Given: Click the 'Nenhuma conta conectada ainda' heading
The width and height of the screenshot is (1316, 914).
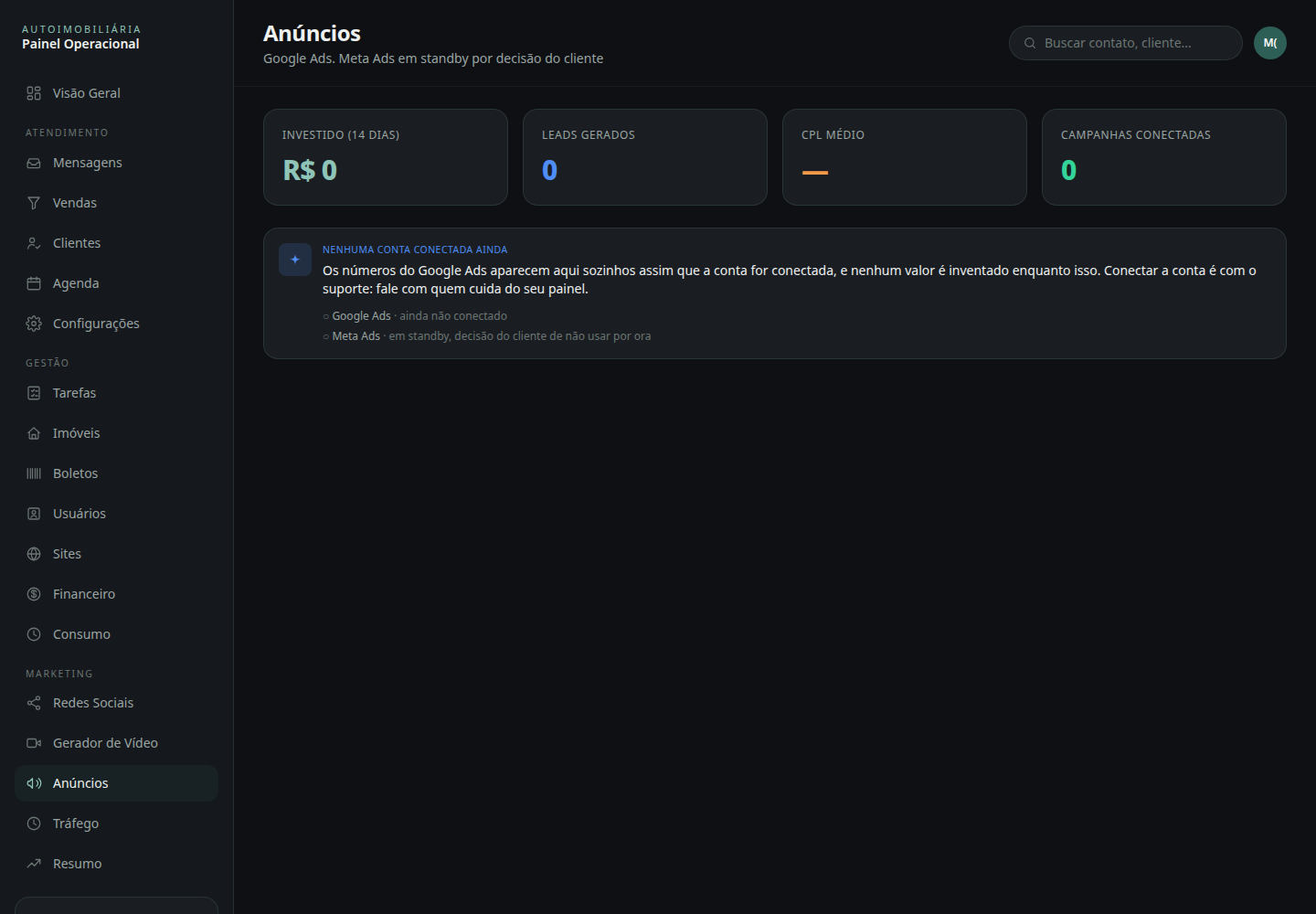Looking at the screenshot, I should (x=415, y=250).
